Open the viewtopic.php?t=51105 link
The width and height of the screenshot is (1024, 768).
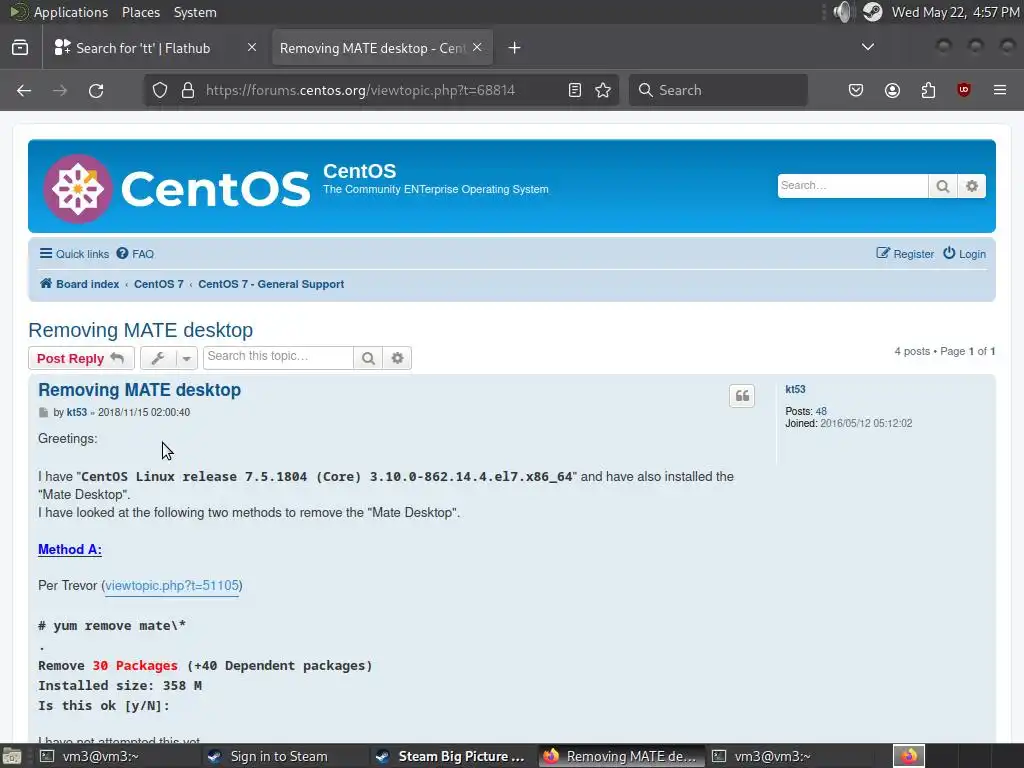click(x=172, y=586)
